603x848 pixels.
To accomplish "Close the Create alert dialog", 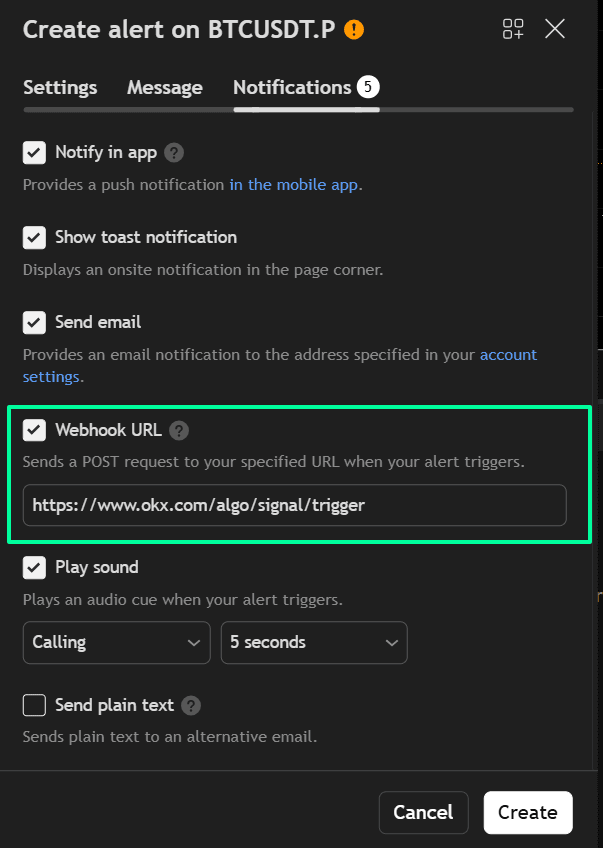I will pos(555,29).
